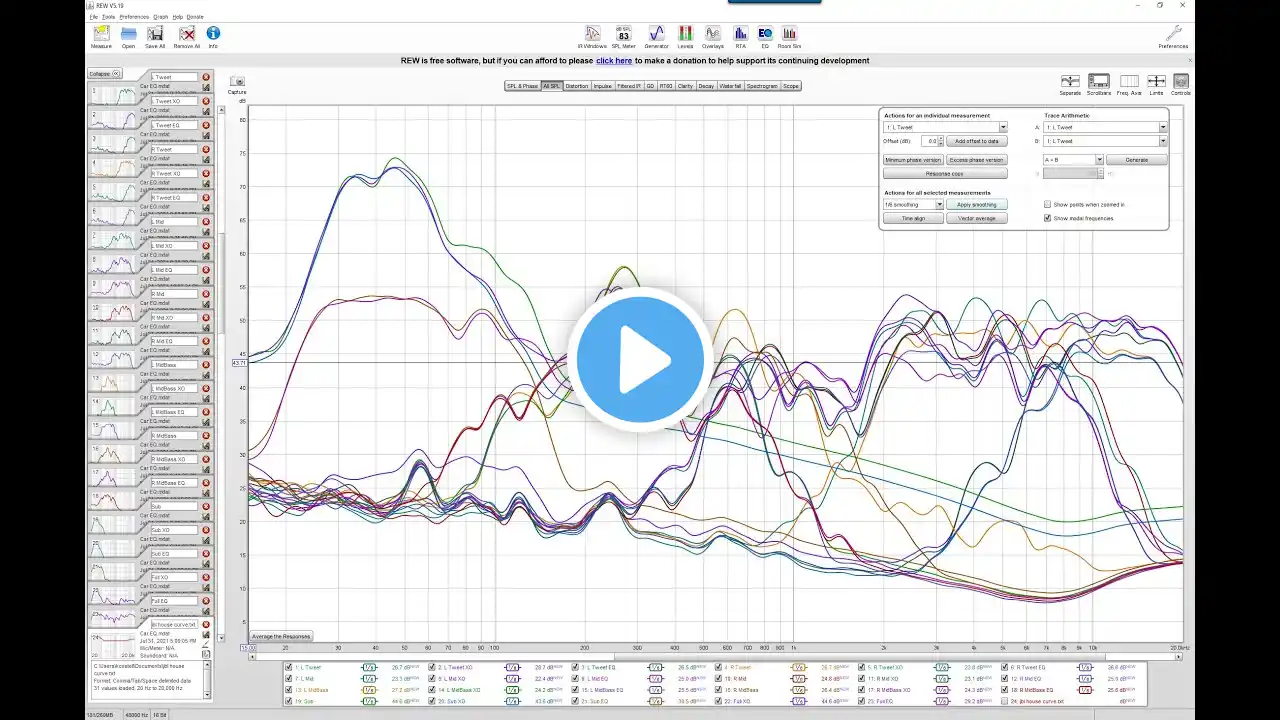The width and height of the screenshot is (1280, 720).
Task: Click the Remove All icon
Action: [186, 35]
